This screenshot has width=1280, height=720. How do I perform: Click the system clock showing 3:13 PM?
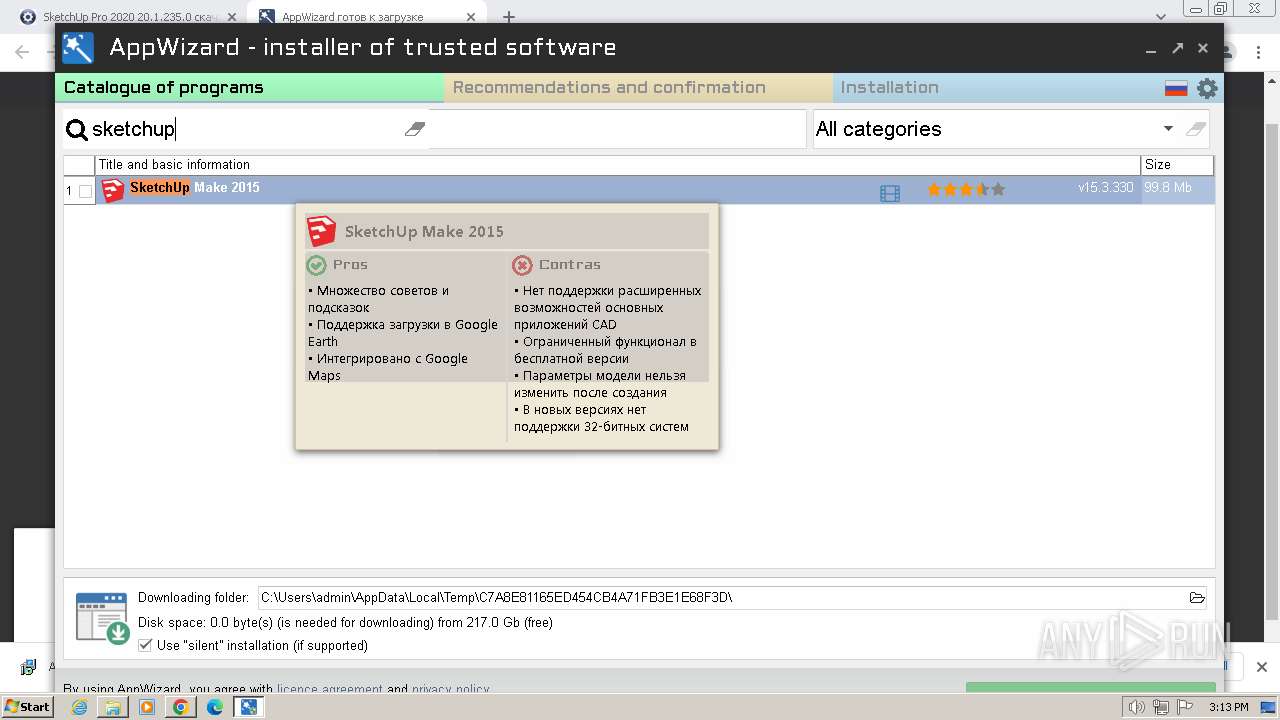pos(1229,707)
